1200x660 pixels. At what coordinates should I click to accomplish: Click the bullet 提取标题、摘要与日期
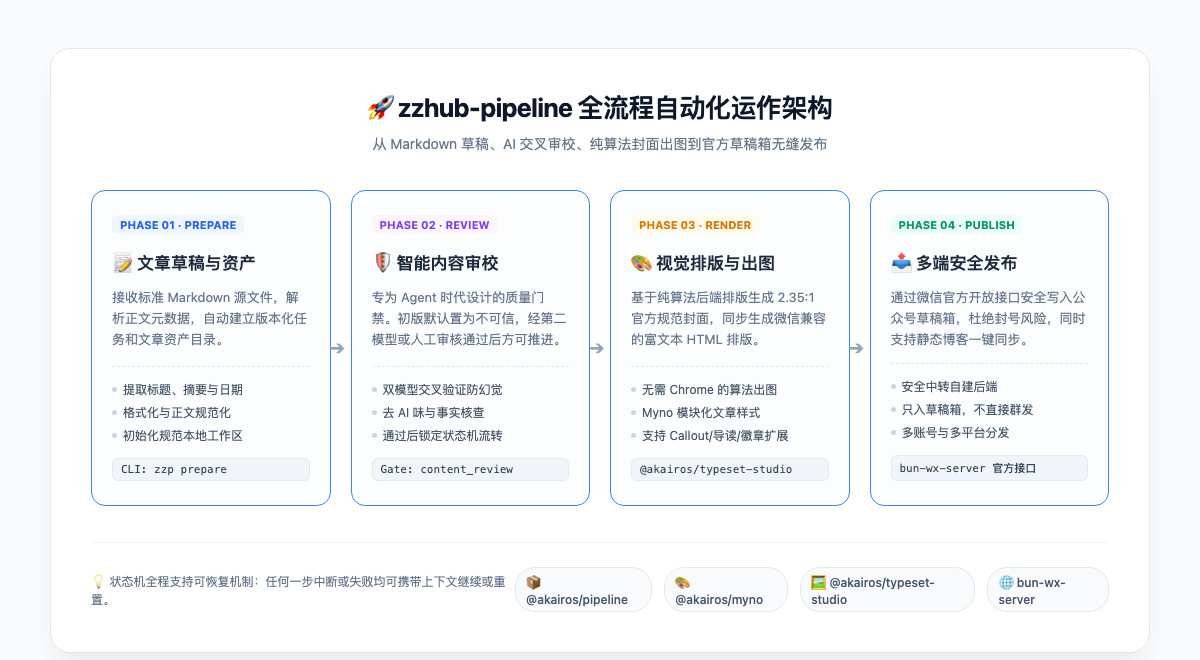coord(183,390)
